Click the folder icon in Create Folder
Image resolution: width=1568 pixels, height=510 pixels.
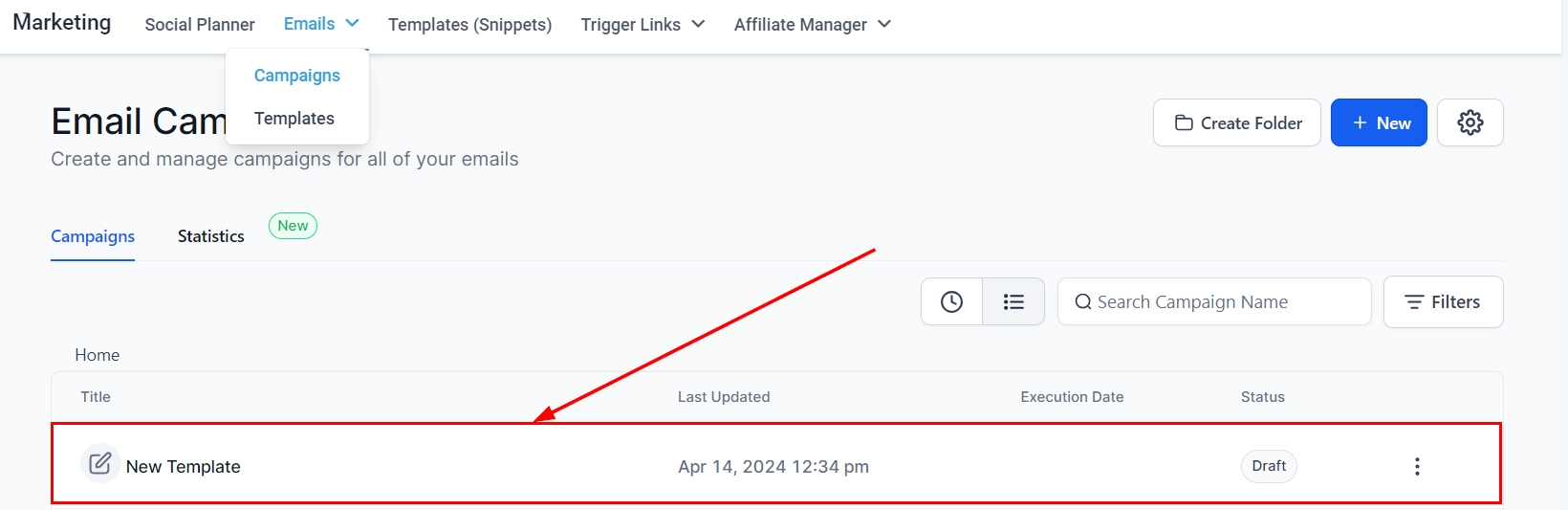click(x=1184, y=122)
